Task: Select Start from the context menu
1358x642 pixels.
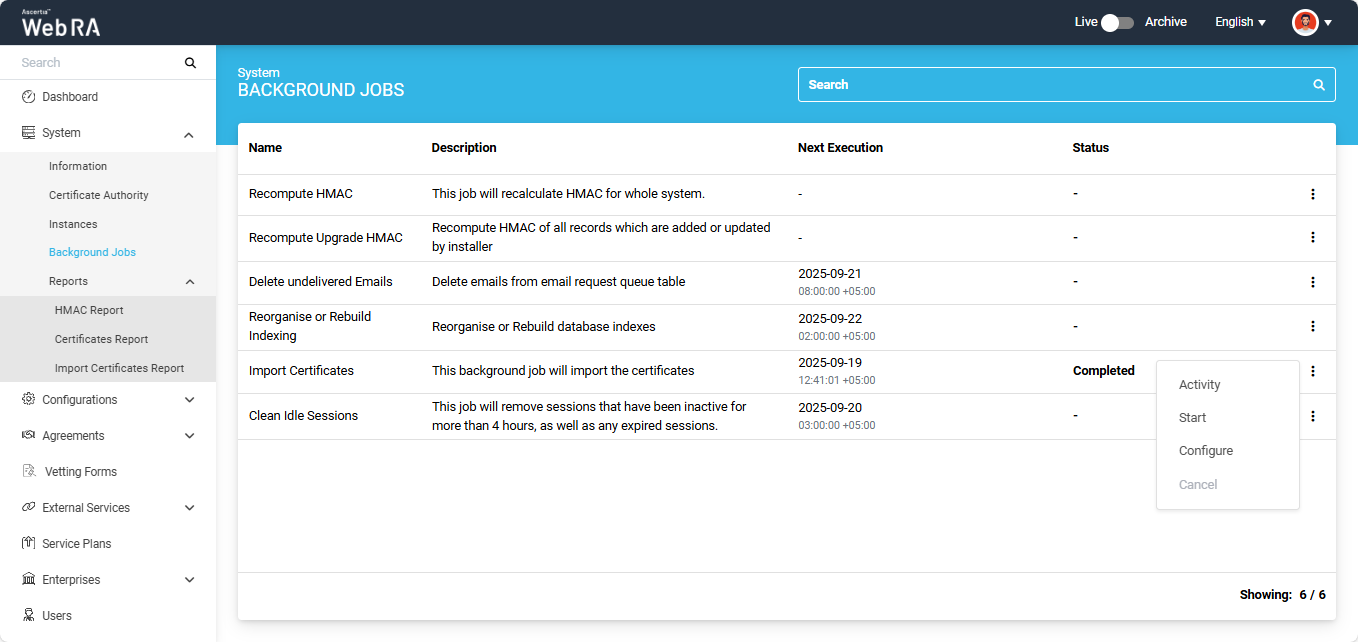Action: click(x=1192, y=418)
